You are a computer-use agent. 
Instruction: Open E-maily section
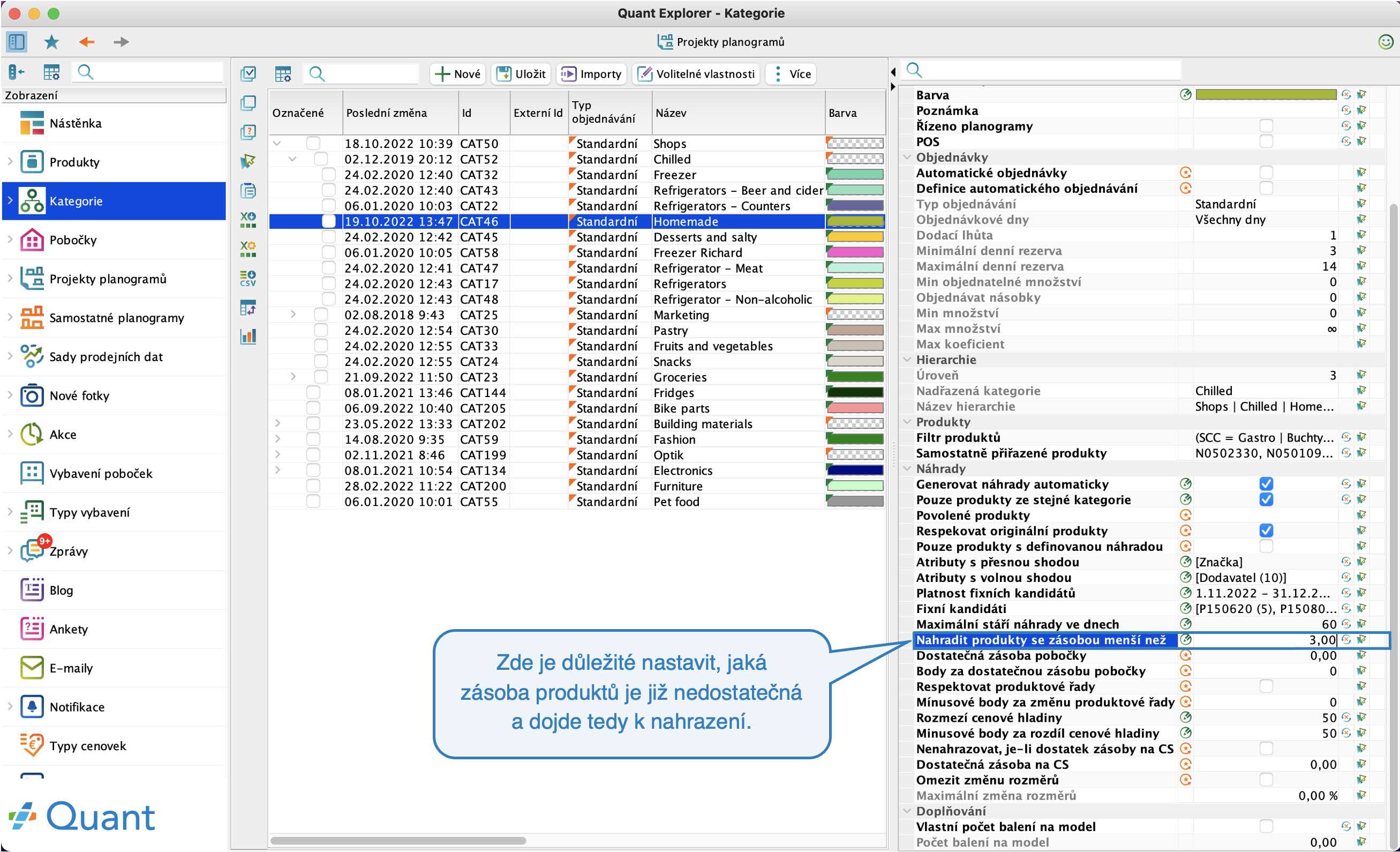(x=114, y=668)
